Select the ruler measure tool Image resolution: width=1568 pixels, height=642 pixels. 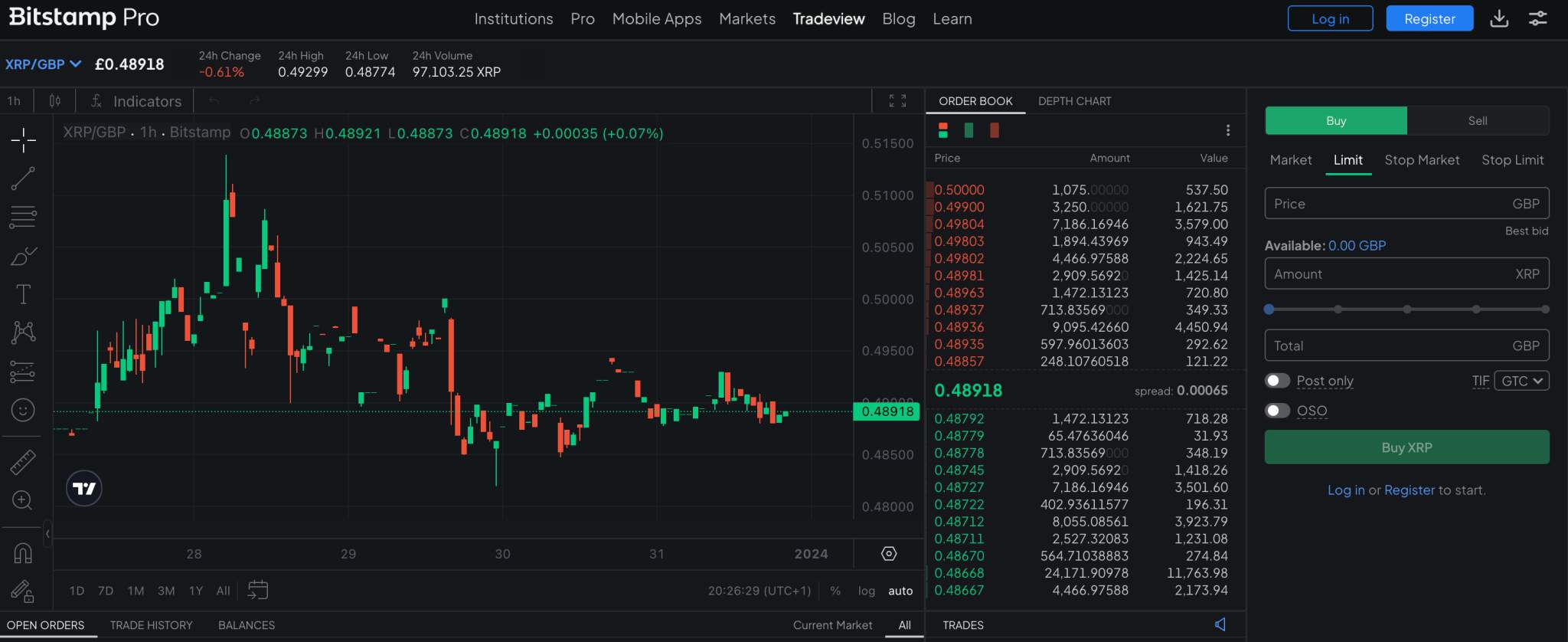coord(23,462)
